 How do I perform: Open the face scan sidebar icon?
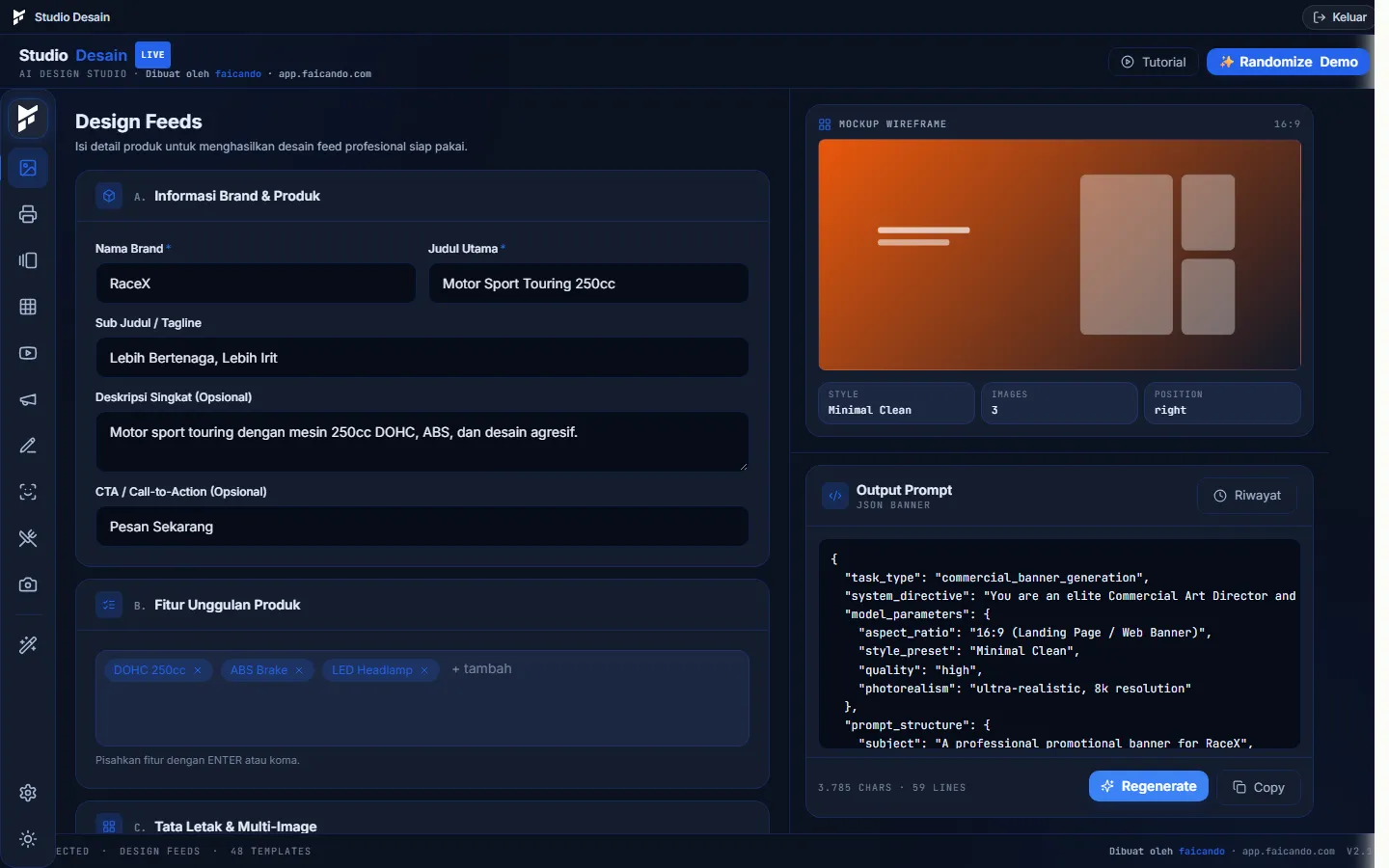point(28,492)
